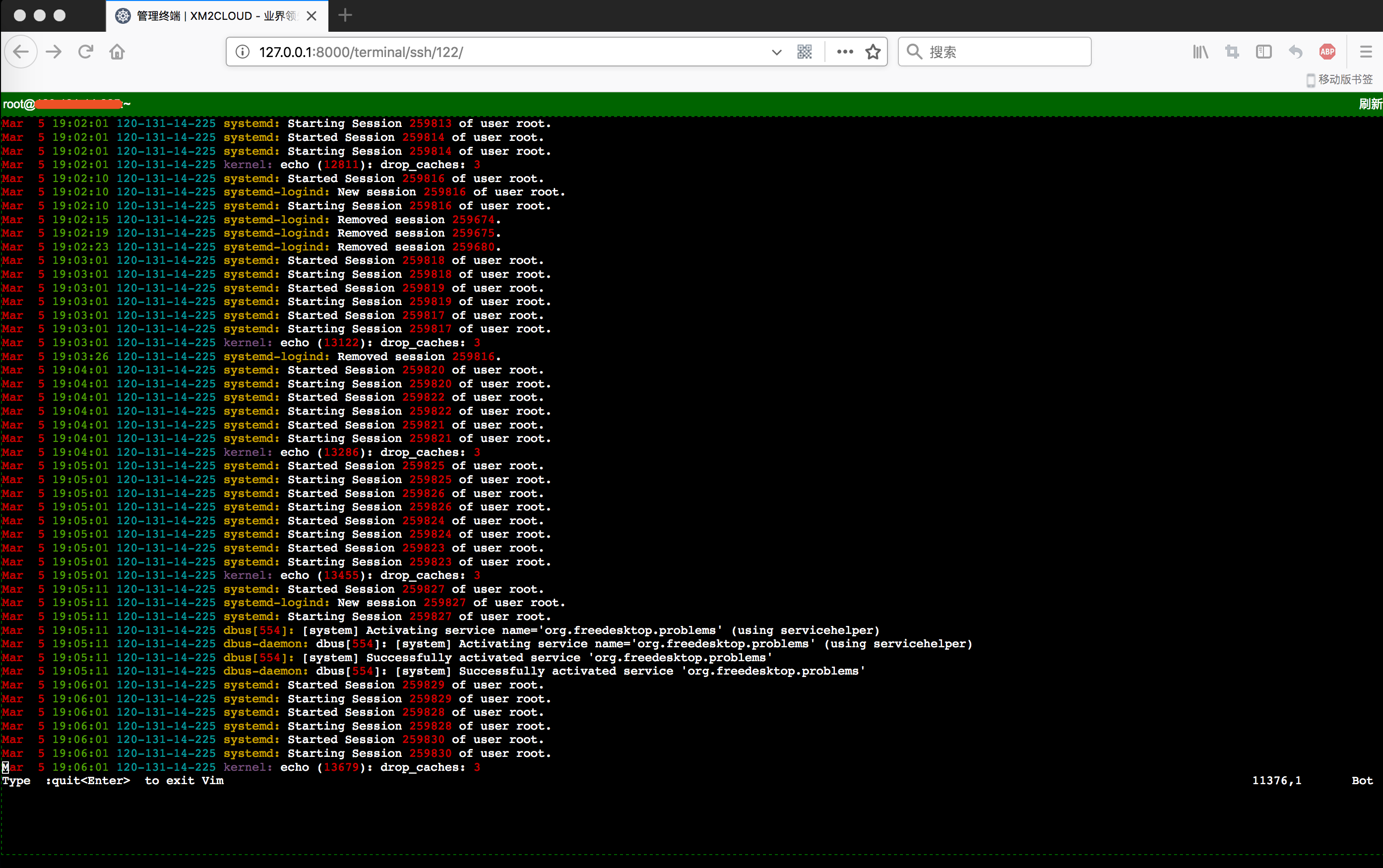Screen dimensions: 1383x868
Task: Click the browser back arrow button
Action: coord(21,52)
